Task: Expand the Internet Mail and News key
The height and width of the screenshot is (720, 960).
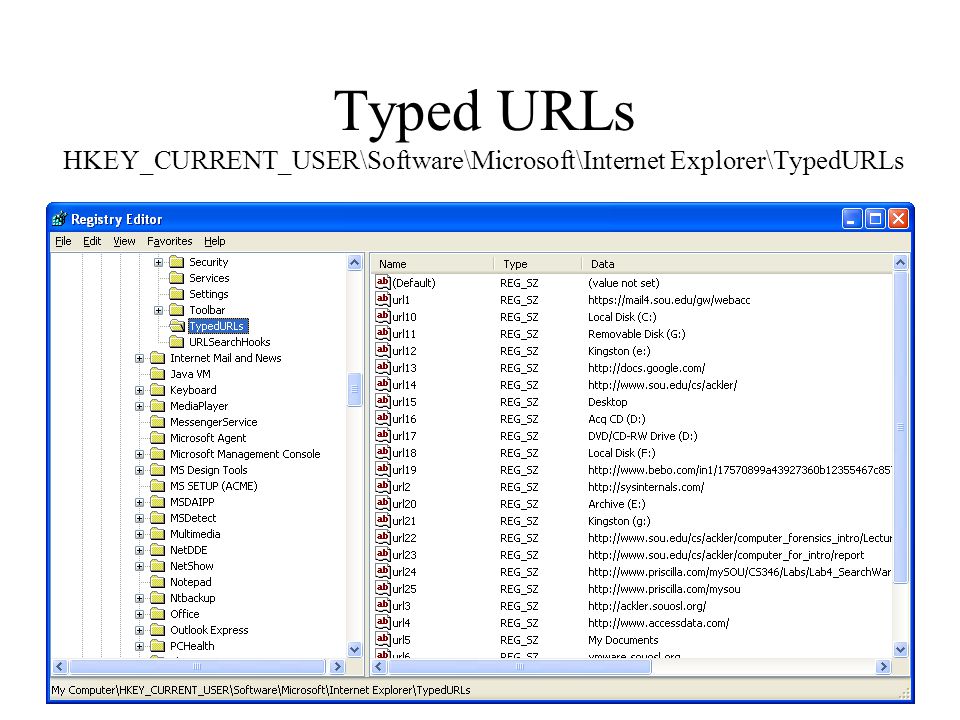Action: (140, 358)
